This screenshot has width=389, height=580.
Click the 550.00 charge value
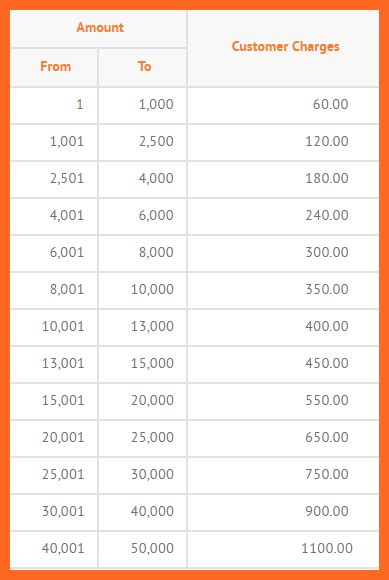click(x=327, y=400)
